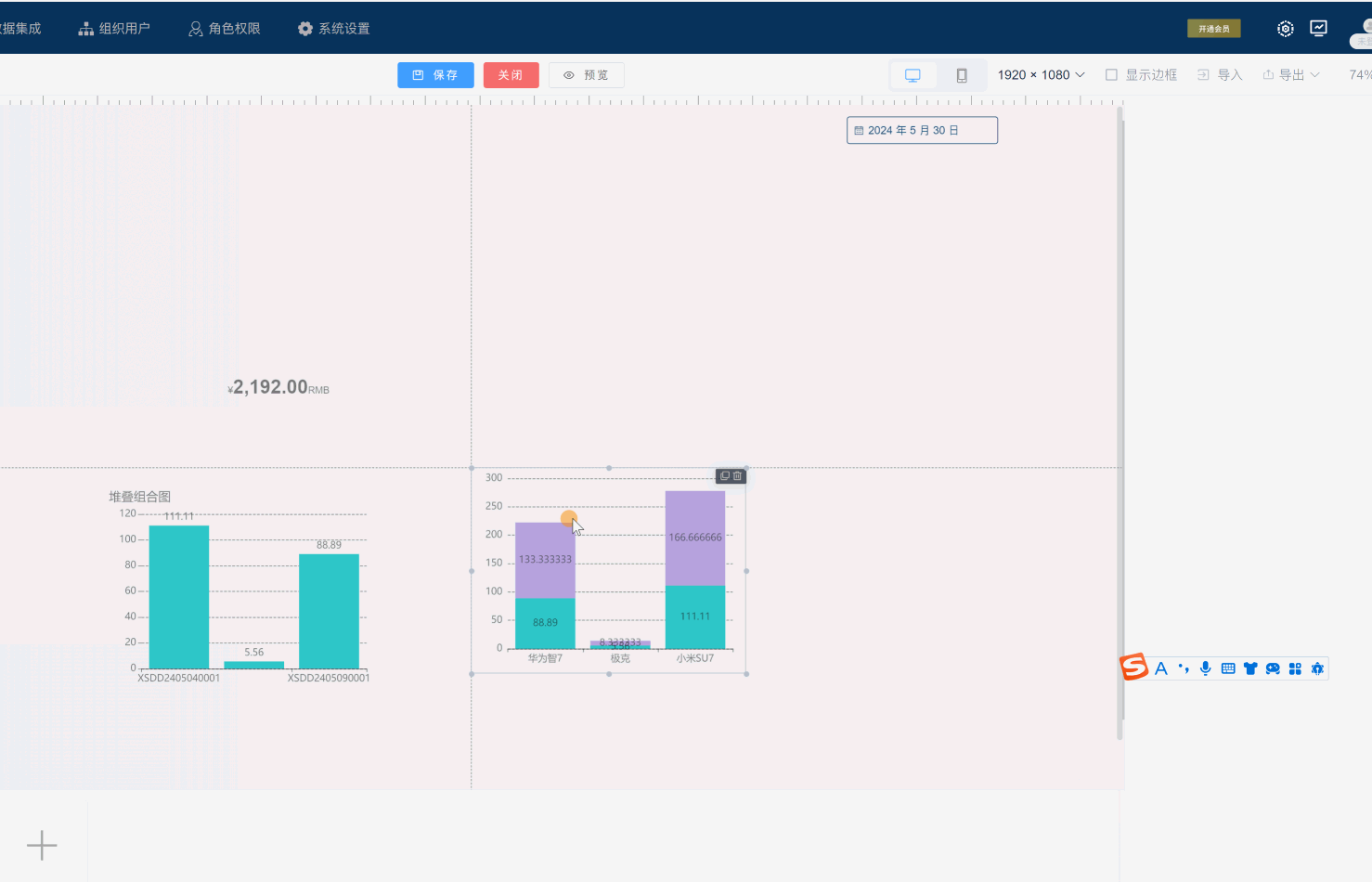Image resolution: width=1372 pixels, height=882 pixels.
Task: Click the 堆叠组合图 chart title
Action: [140, 497]
